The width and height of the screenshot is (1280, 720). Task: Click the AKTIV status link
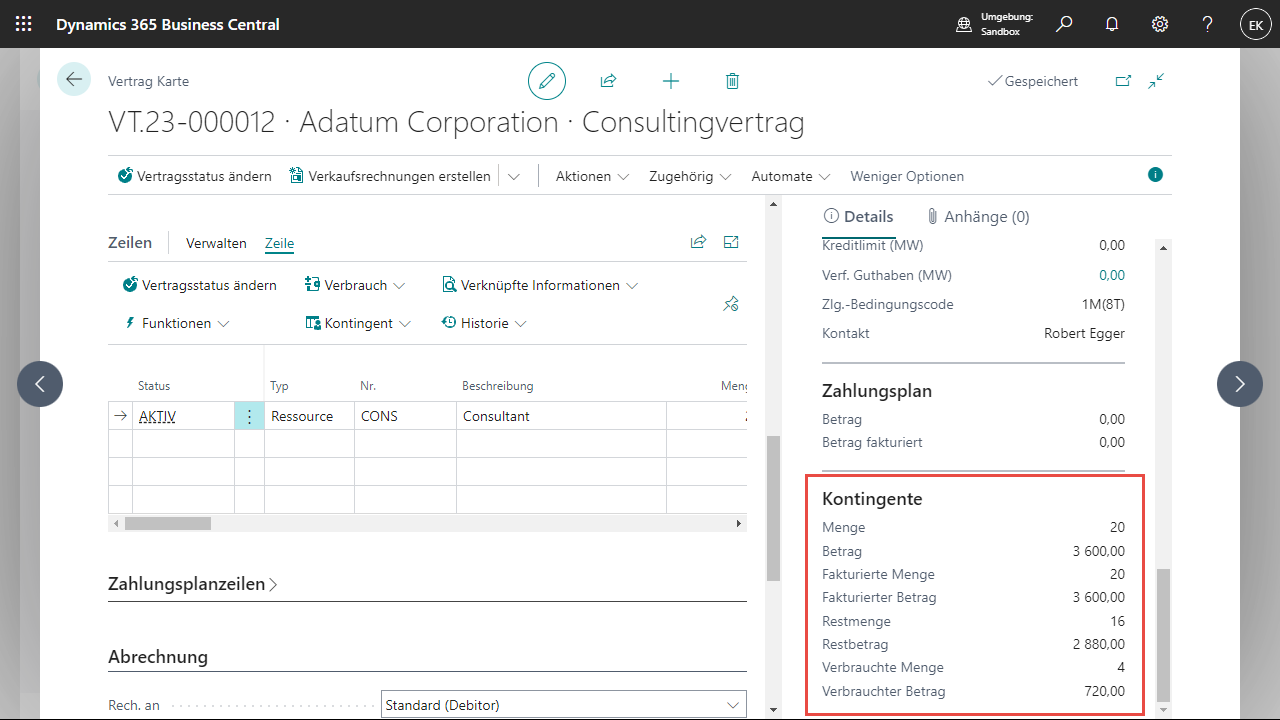click(157, 416)
